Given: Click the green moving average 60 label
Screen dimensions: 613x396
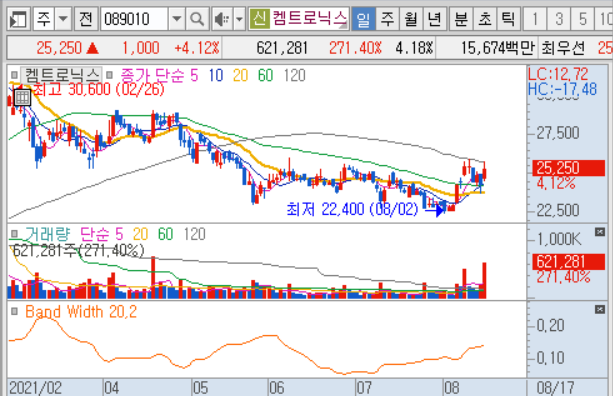Looking at the screenshot, I should (x=265, y=75).
